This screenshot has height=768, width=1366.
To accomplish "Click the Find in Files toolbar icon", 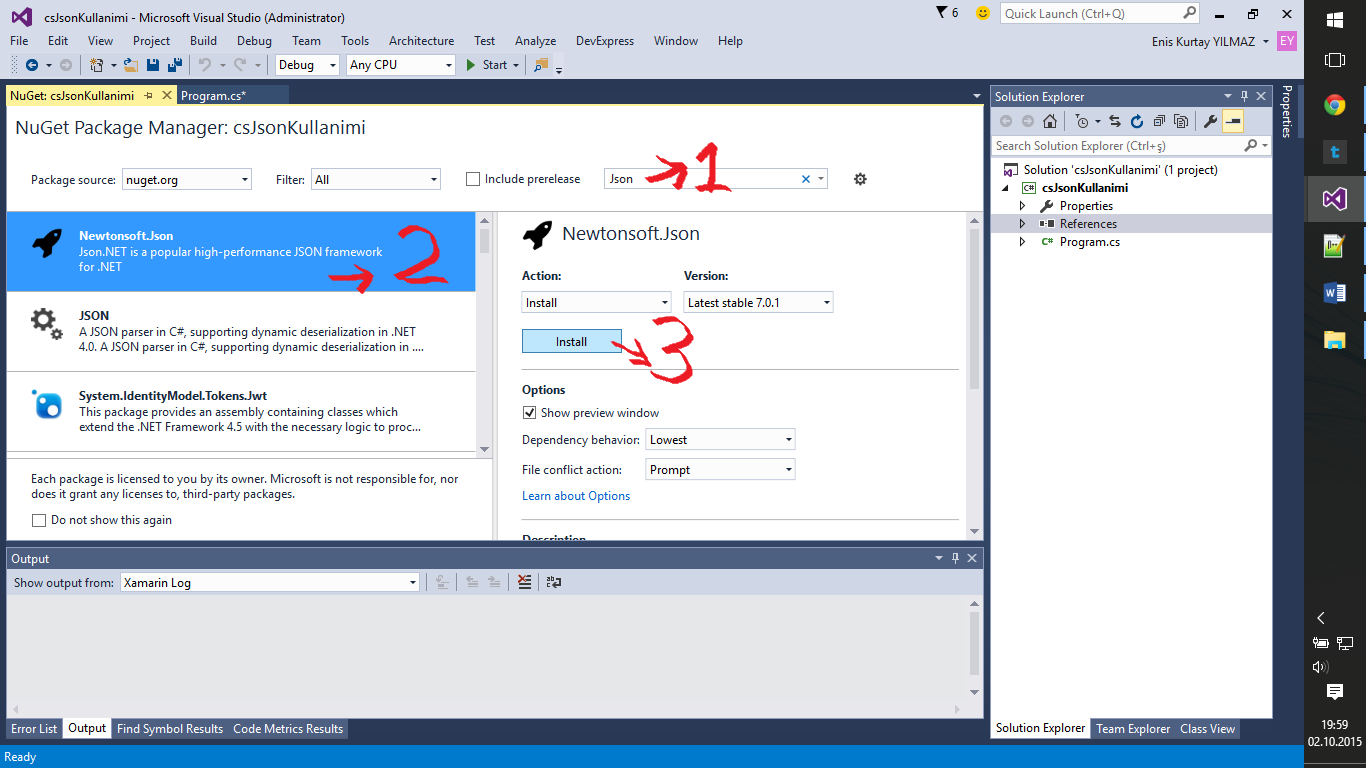I will [541, 64].
